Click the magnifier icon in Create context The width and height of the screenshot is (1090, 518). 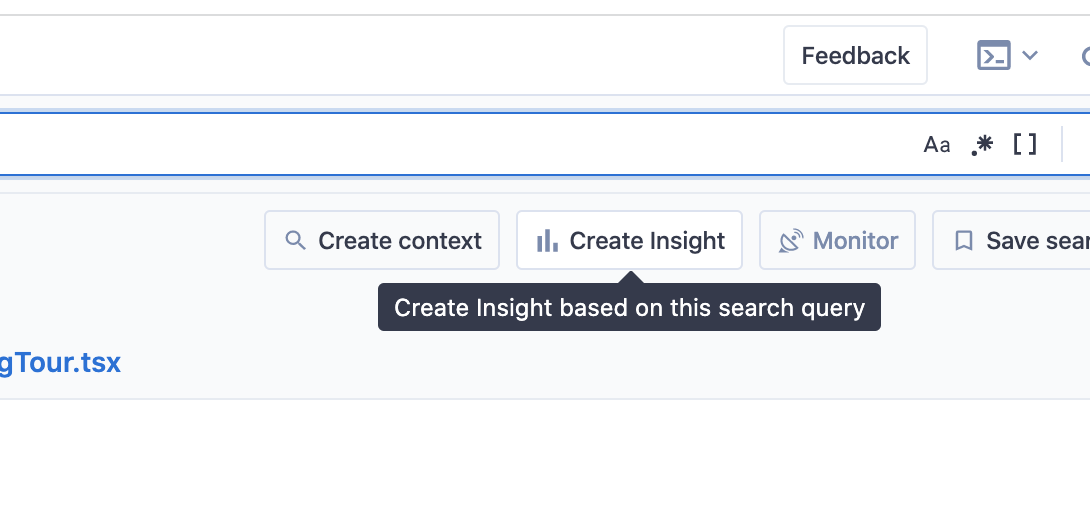[x=295, y=241]
